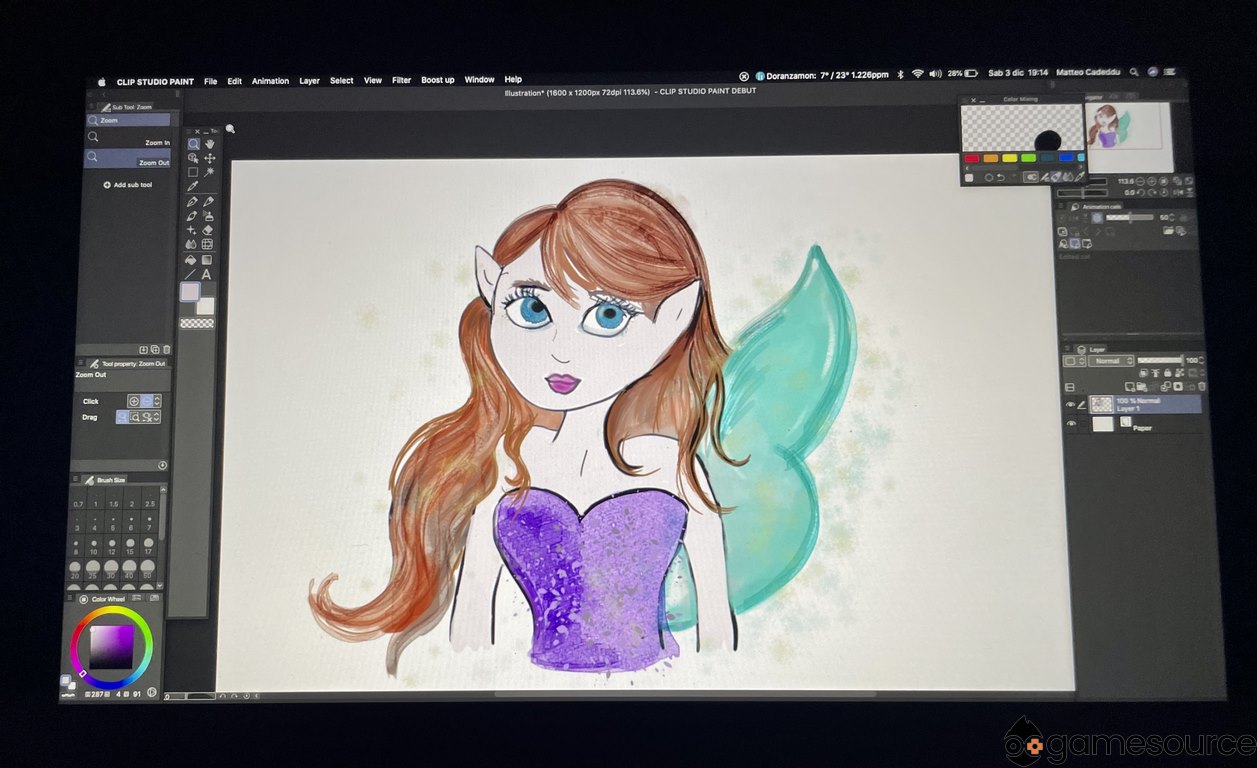Open the Click setting dropdown in Tool property
The image size is (1257, 768).
157,401
